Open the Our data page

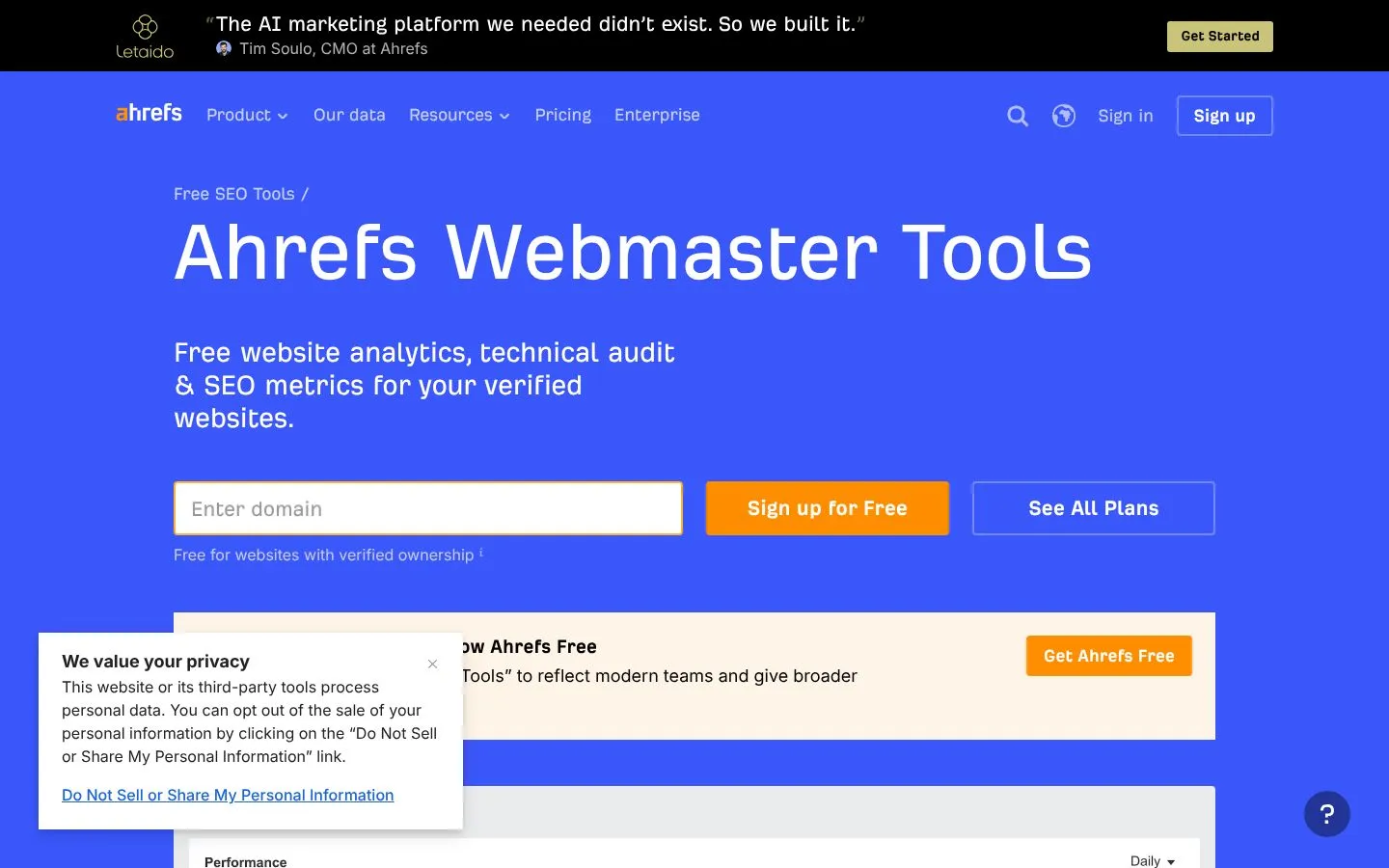[x=349, y=115]
